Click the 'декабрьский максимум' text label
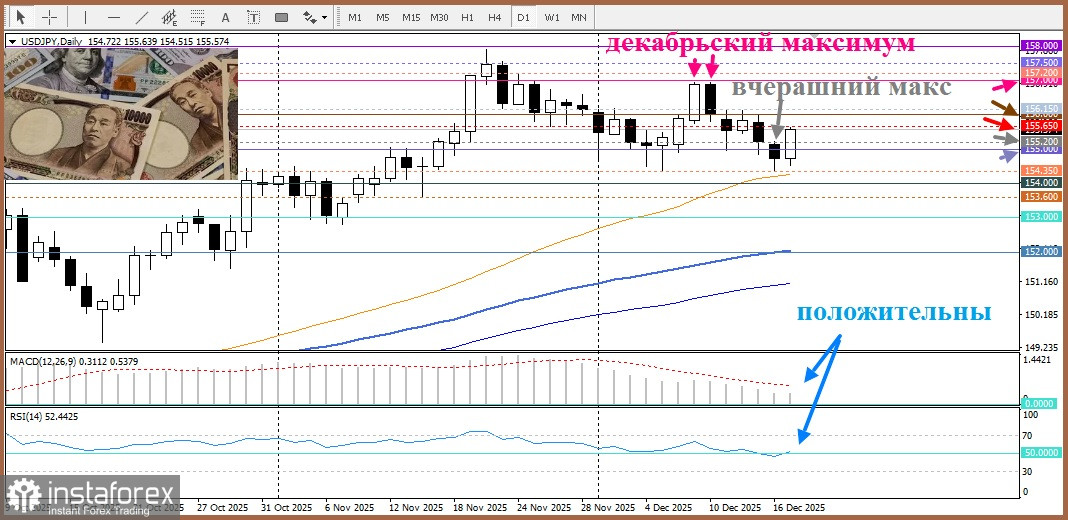This screenshot has width=1068, height=520. coord(760,44)
